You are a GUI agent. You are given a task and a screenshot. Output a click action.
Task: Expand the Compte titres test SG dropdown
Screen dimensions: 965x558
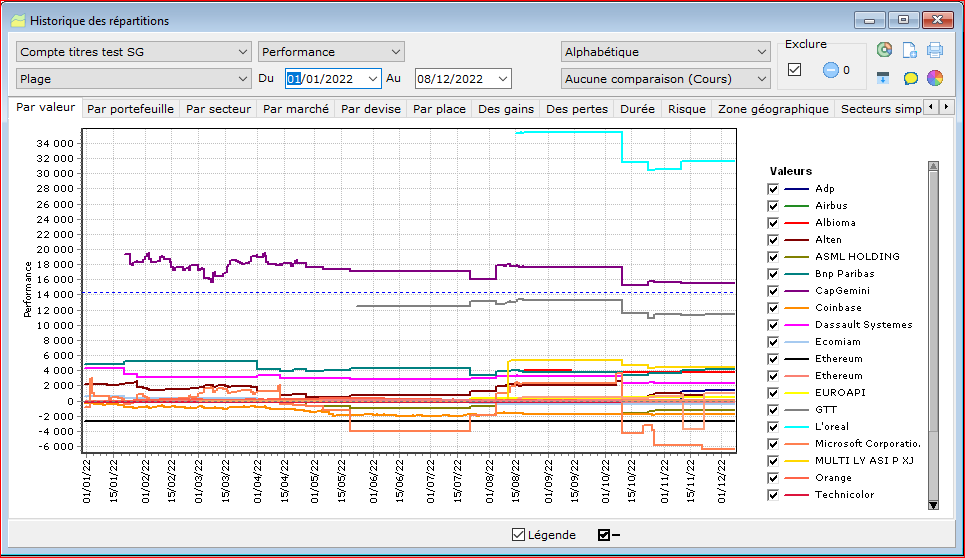pyautogui.click(x=134, y=52)
